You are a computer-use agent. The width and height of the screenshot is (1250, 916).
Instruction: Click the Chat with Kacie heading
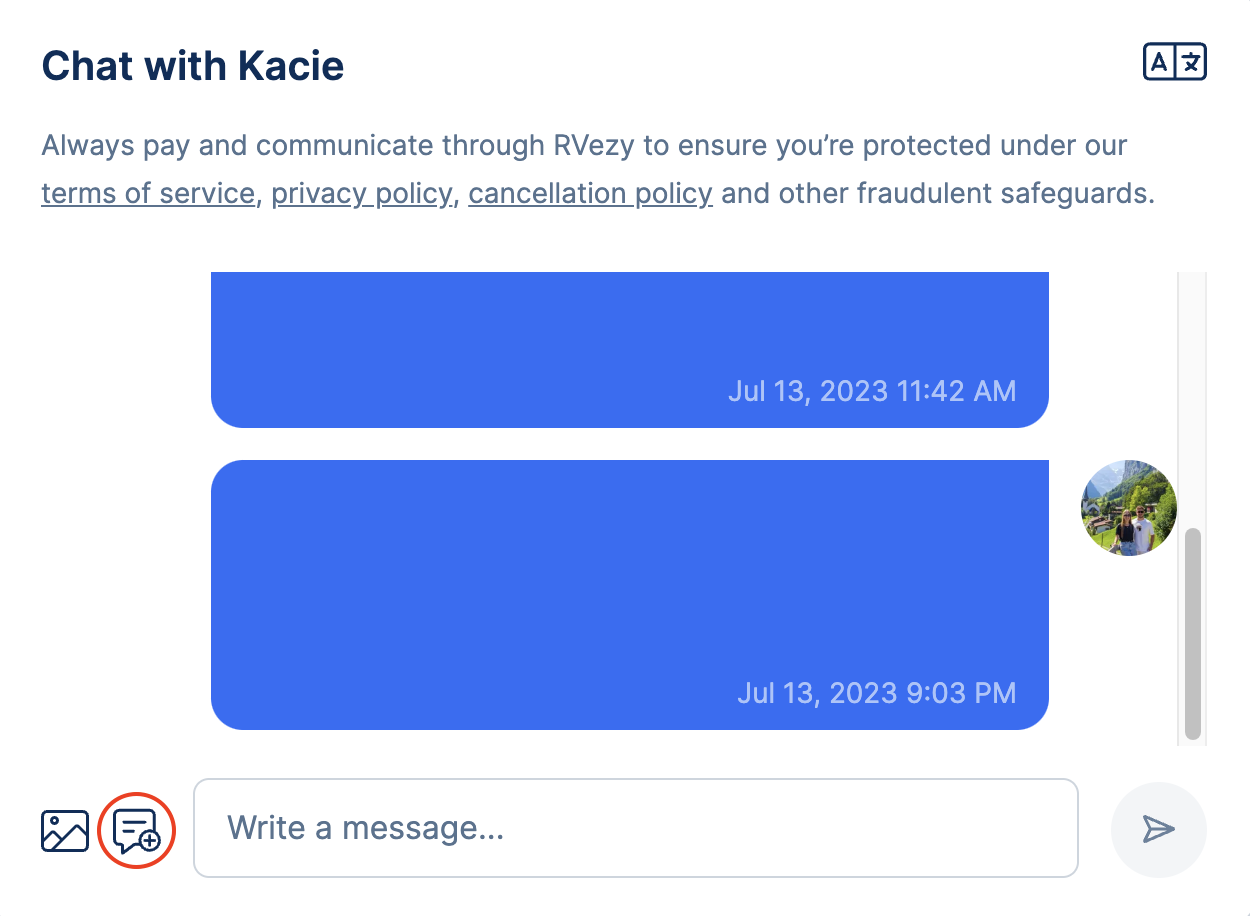193,66
